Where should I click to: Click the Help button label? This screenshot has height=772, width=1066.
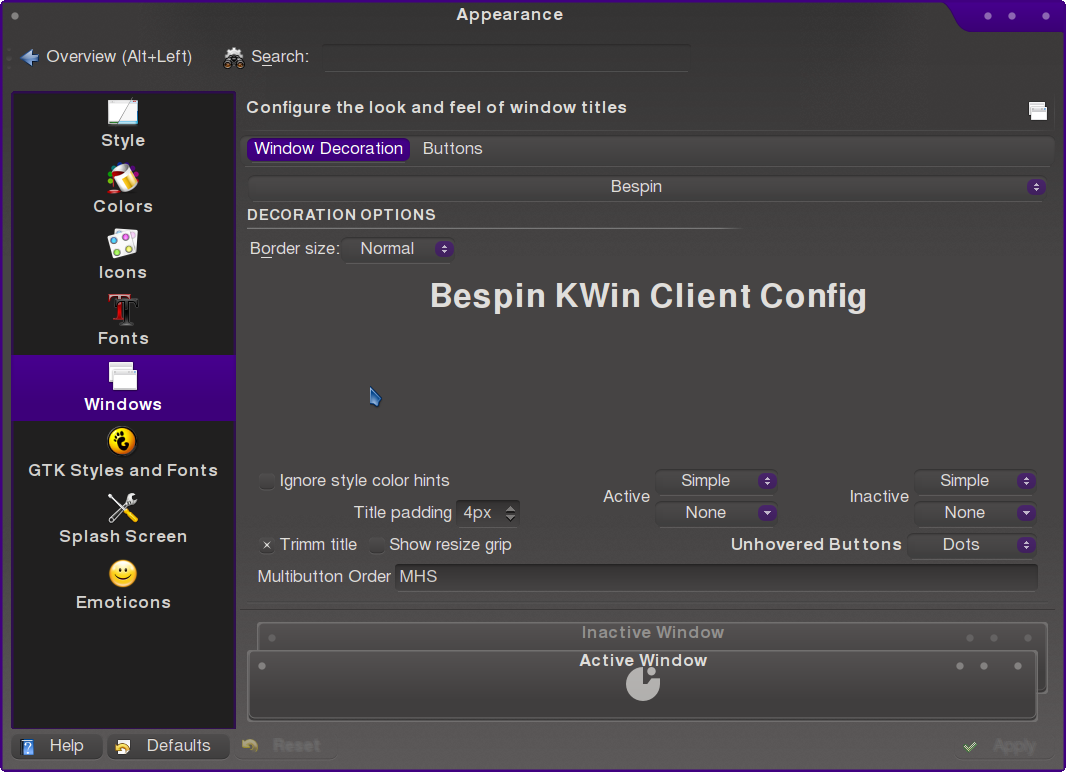[67, 745]
